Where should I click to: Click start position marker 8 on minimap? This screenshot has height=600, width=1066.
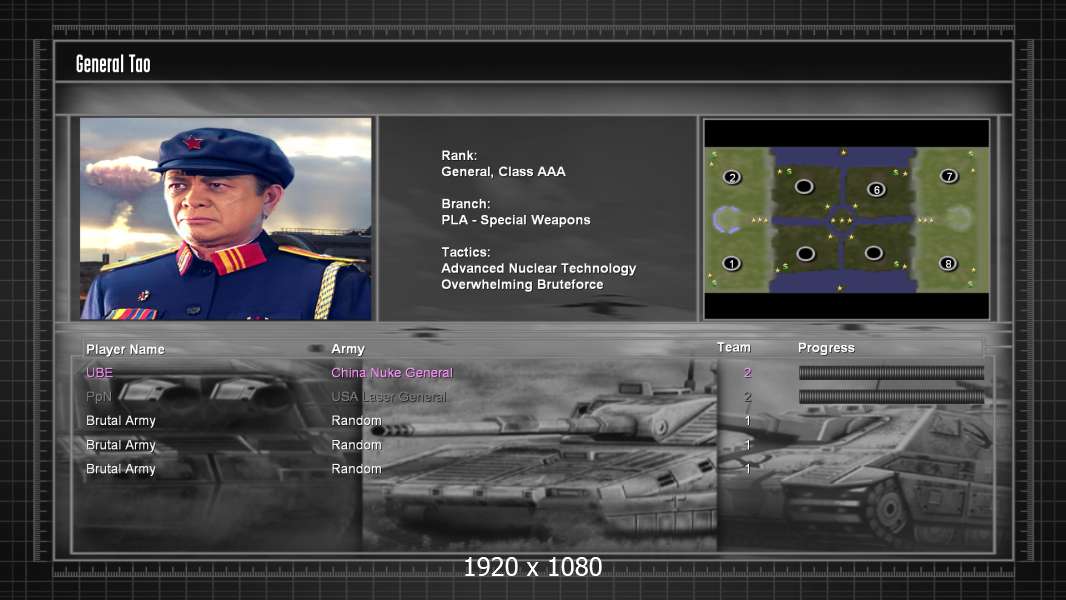pos(948,263)
